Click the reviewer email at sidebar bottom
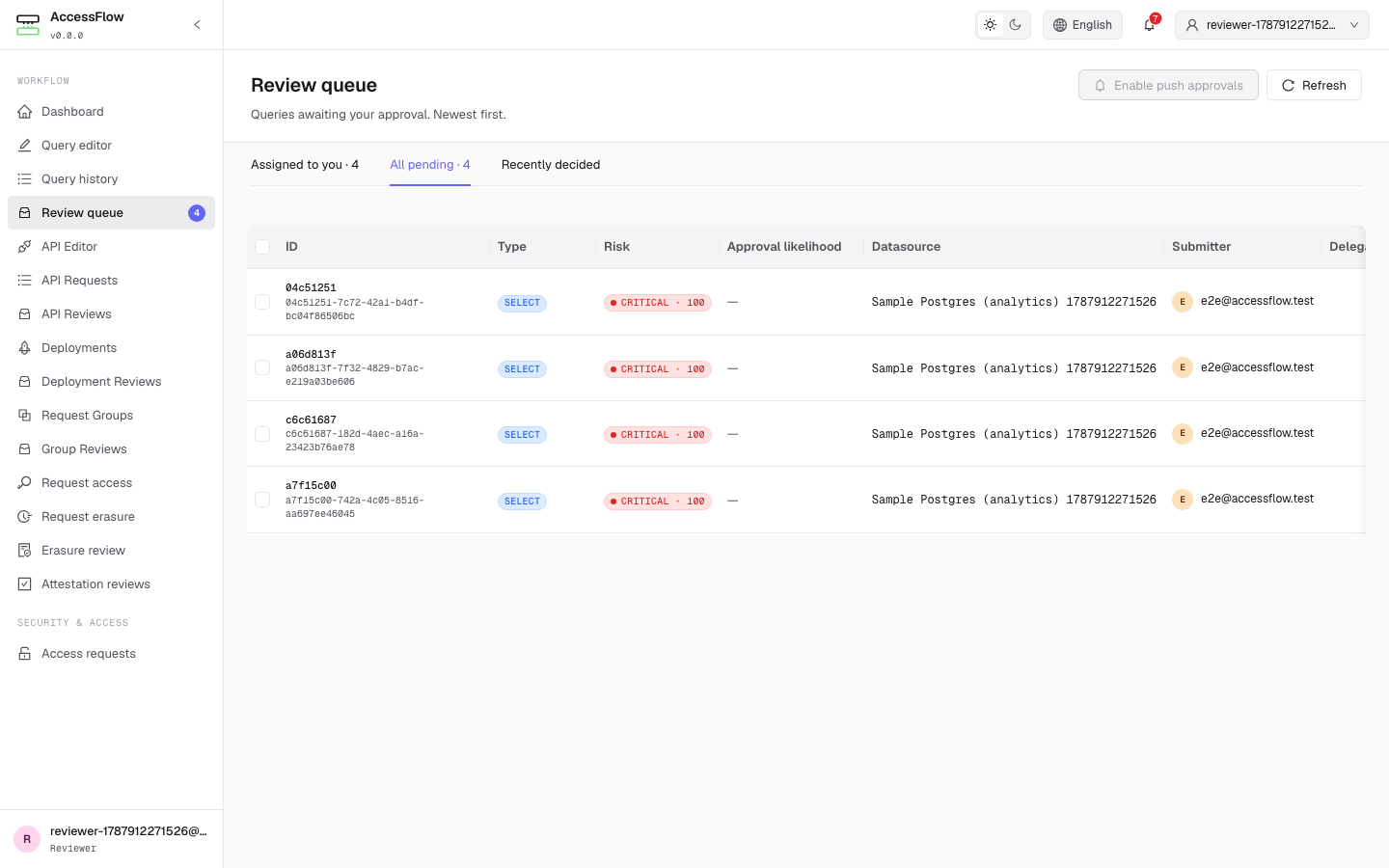This screenshot has width=1389, height=868. click(x=128, y=831)
